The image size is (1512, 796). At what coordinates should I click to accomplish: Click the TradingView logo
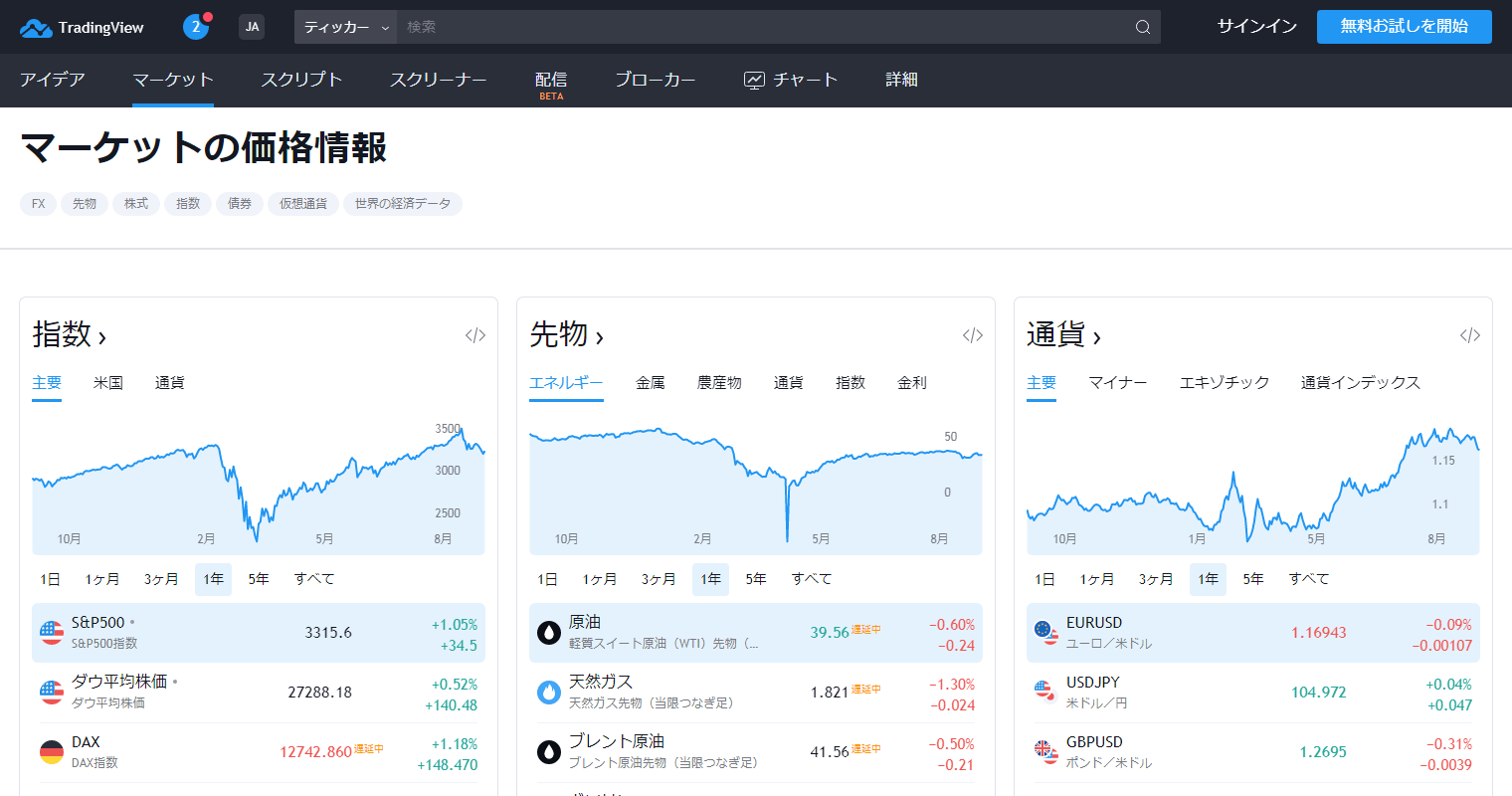pos(82,28)
